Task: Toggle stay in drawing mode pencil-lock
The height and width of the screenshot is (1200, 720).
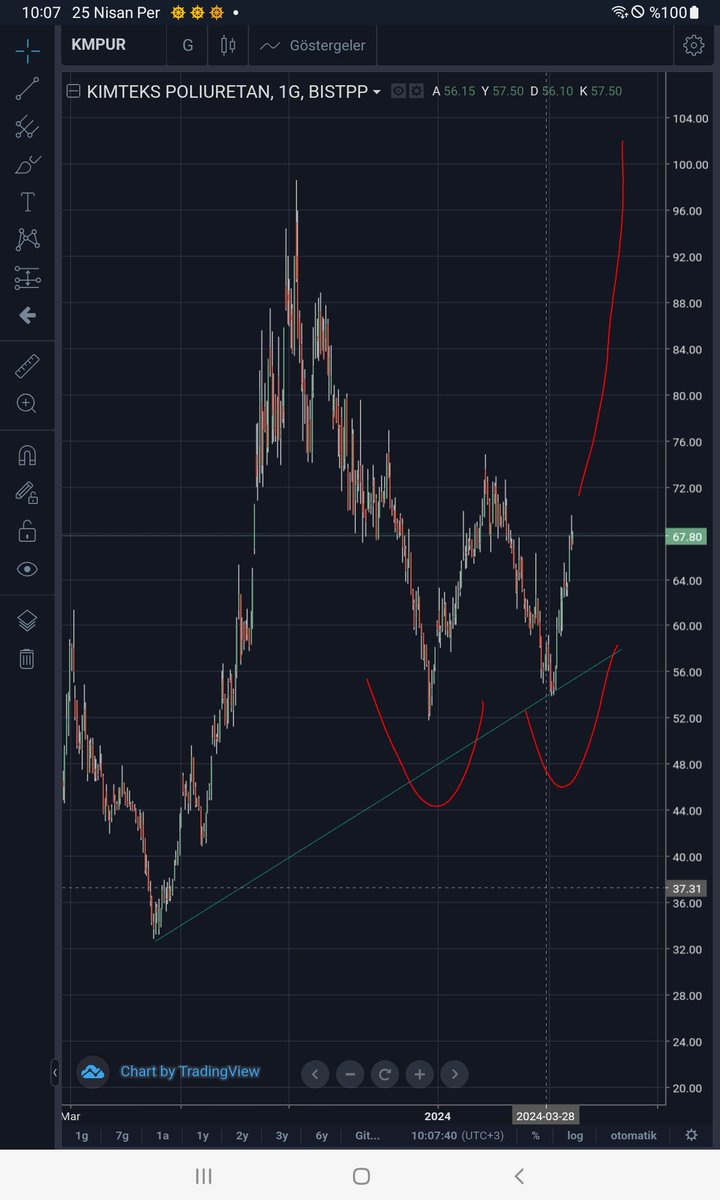Action: (x=27, y=493)
